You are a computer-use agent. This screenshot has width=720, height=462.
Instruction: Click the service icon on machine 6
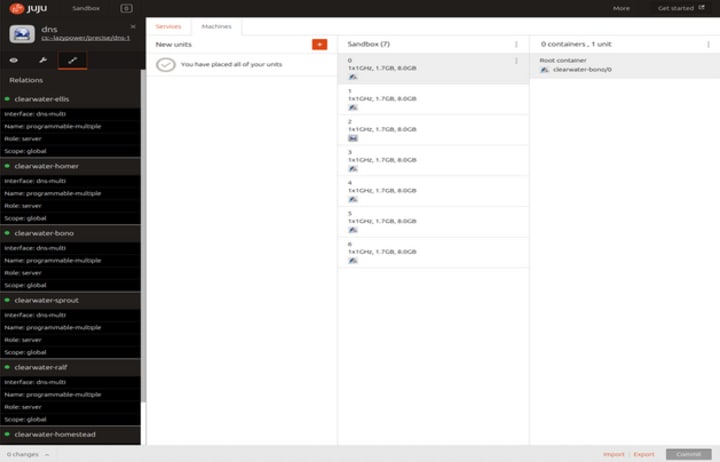353,261
